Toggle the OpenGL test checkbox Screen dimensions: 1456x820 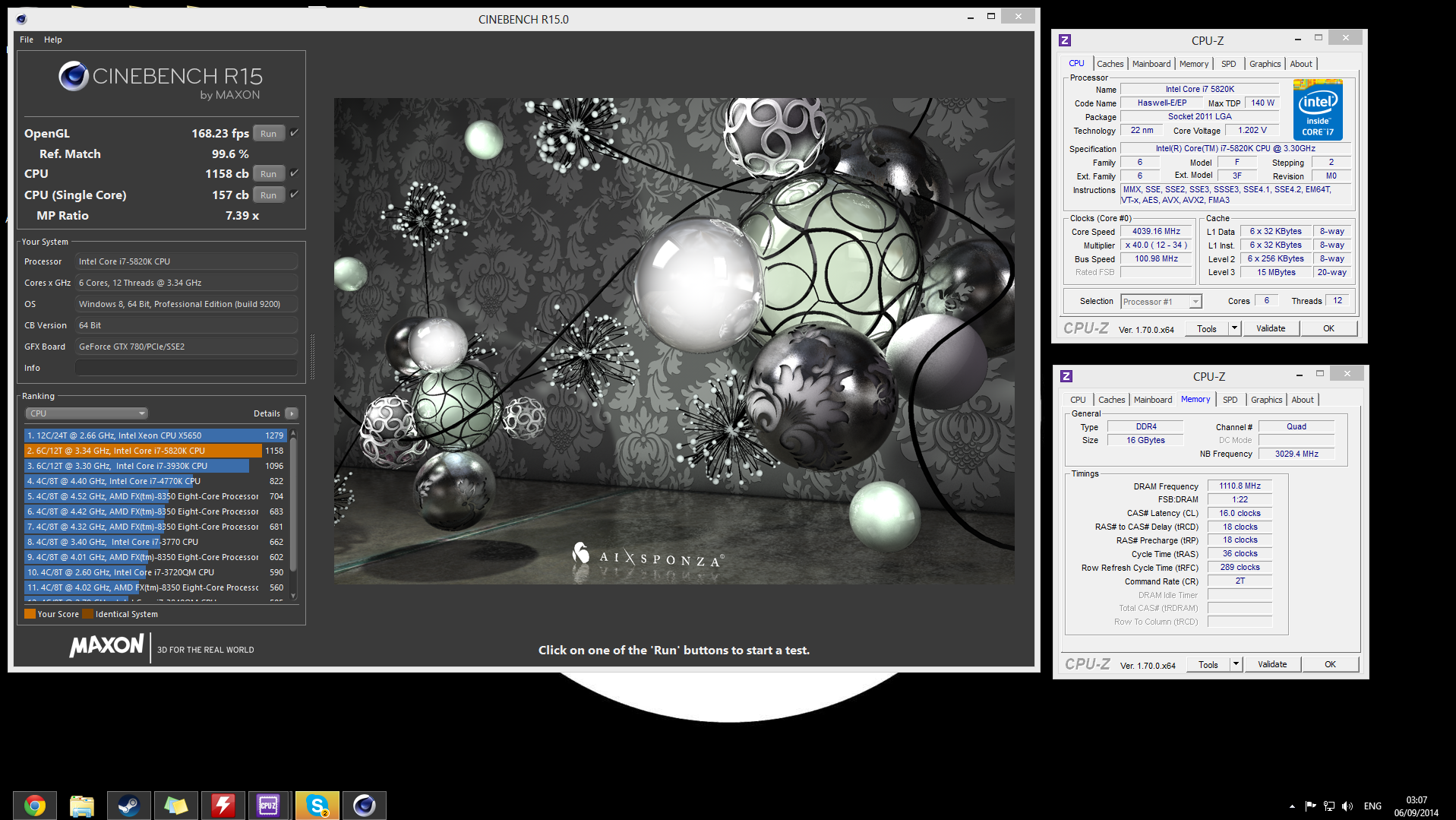(295, 133)
